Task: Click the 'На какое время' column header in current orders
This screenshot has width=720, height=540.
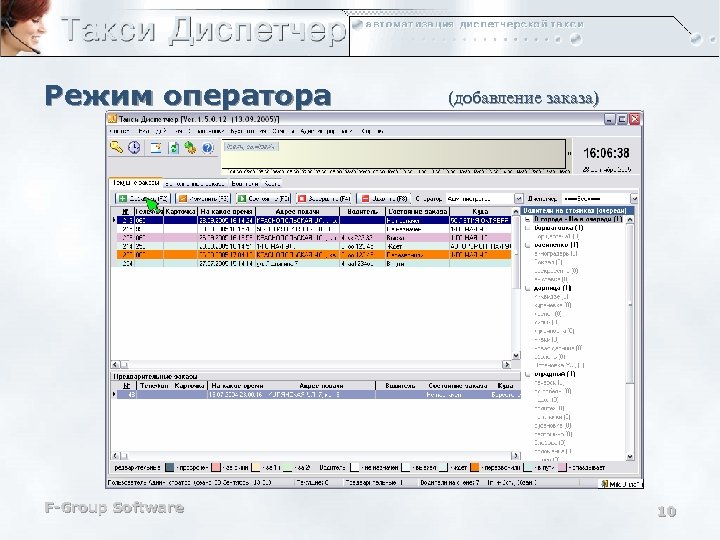Action: pos(227,211)
